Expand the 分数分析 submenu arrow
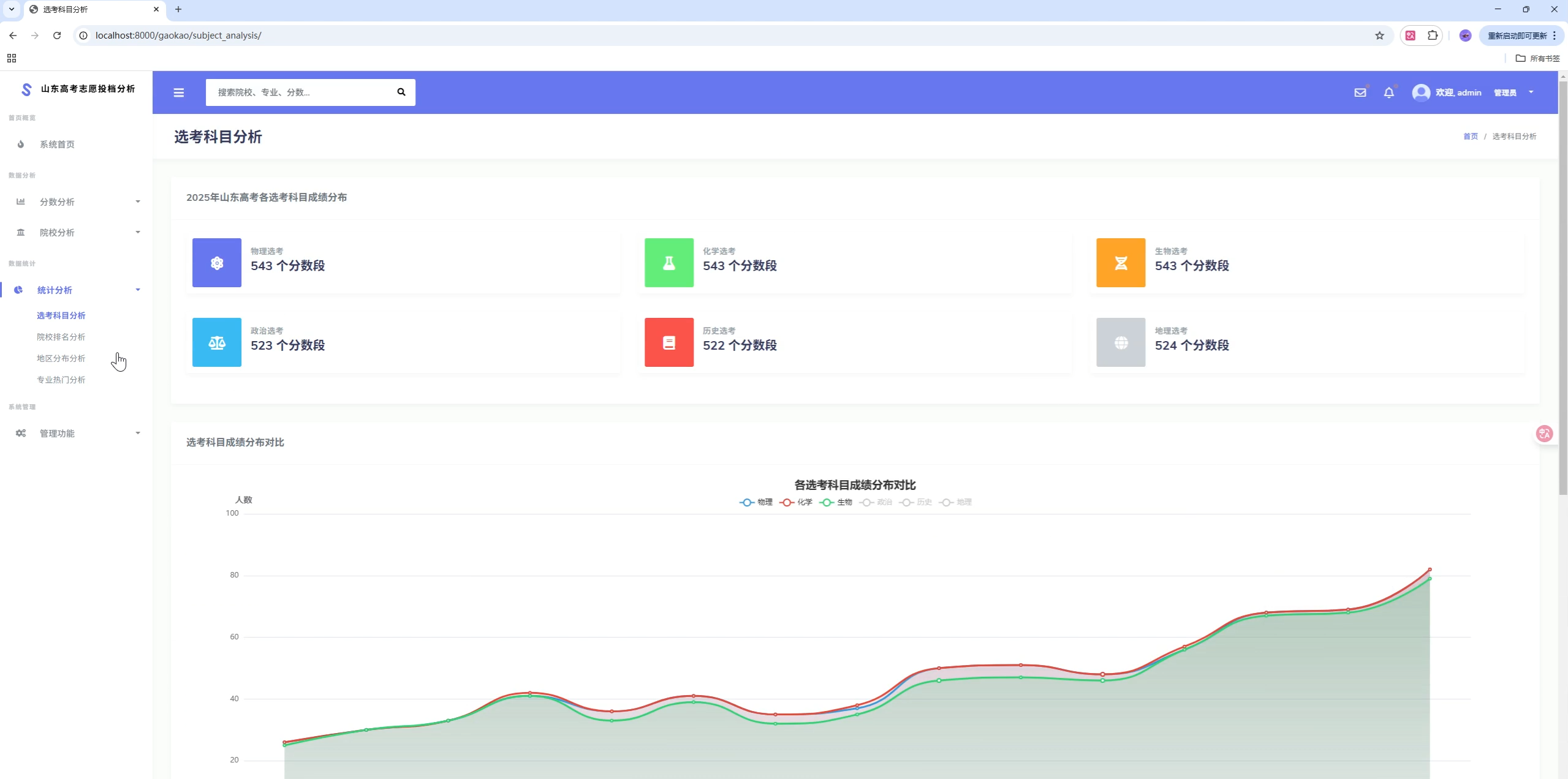This screenshot has width=1568, height=779. pos(138,201)
